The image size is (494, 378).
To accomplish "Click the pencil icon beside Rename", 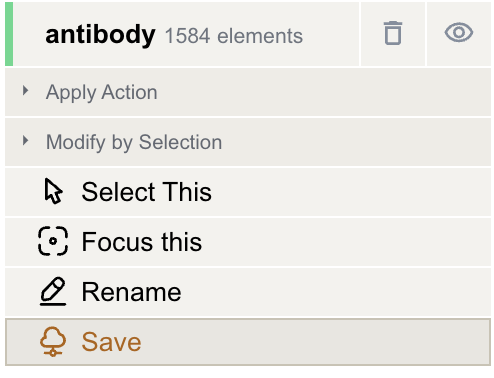I will coord(53,291).
